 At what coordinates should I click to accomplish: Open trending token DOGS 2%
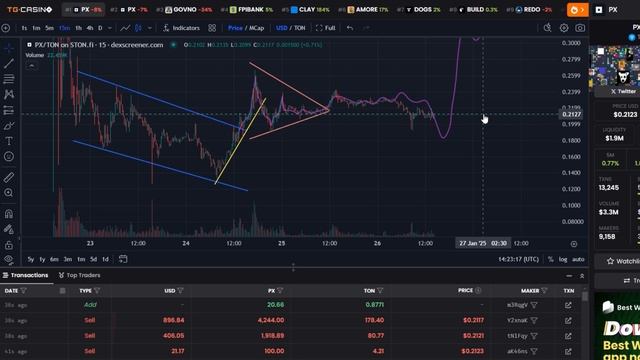tap(419, 9)
